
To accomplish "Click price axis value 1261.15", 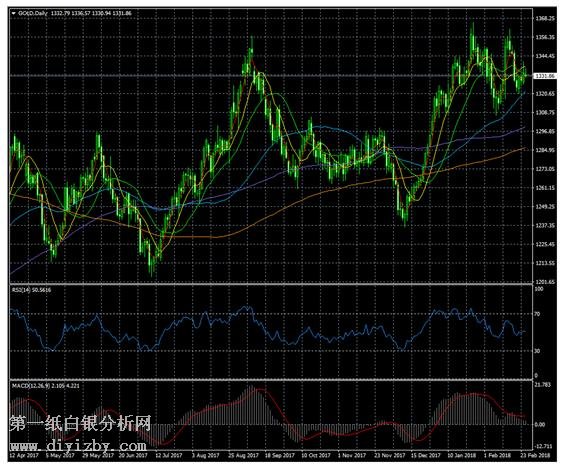I will pos(545,188).
